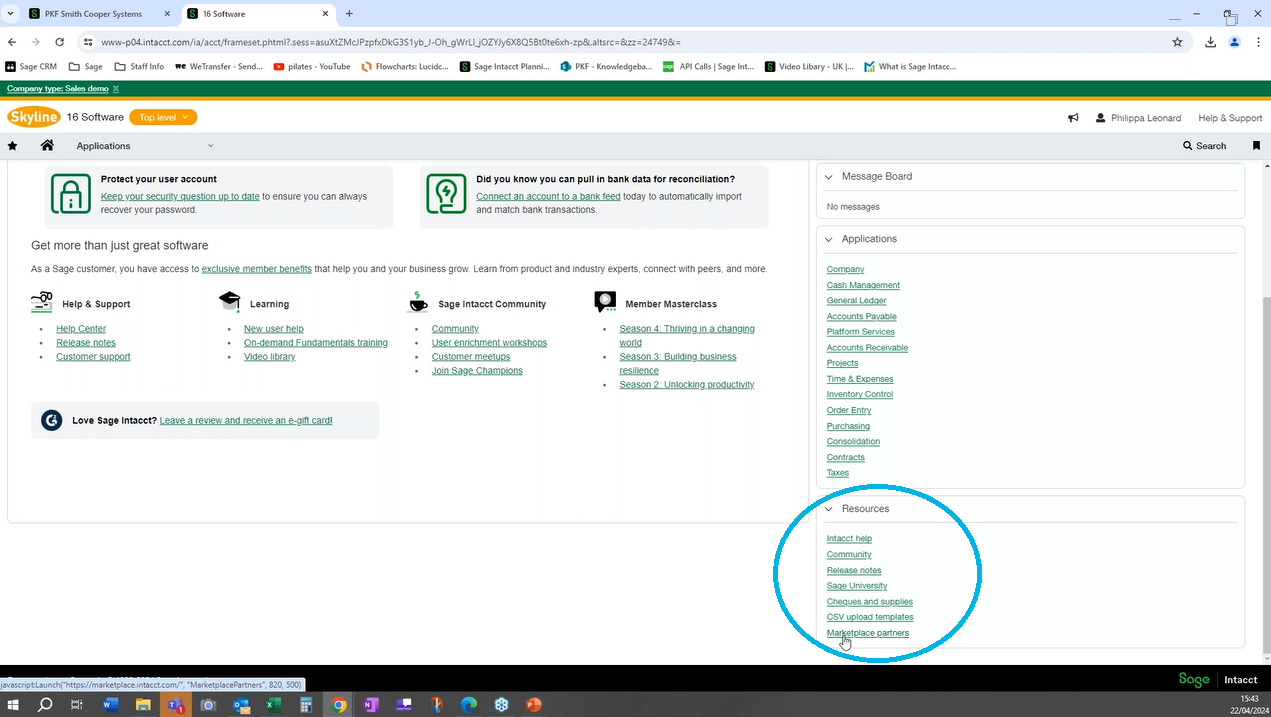Viewport: 1271px width, 717px height.
Task: Click 'Leave a review and receive an e-gift card'
Action: tap(246, 421)
